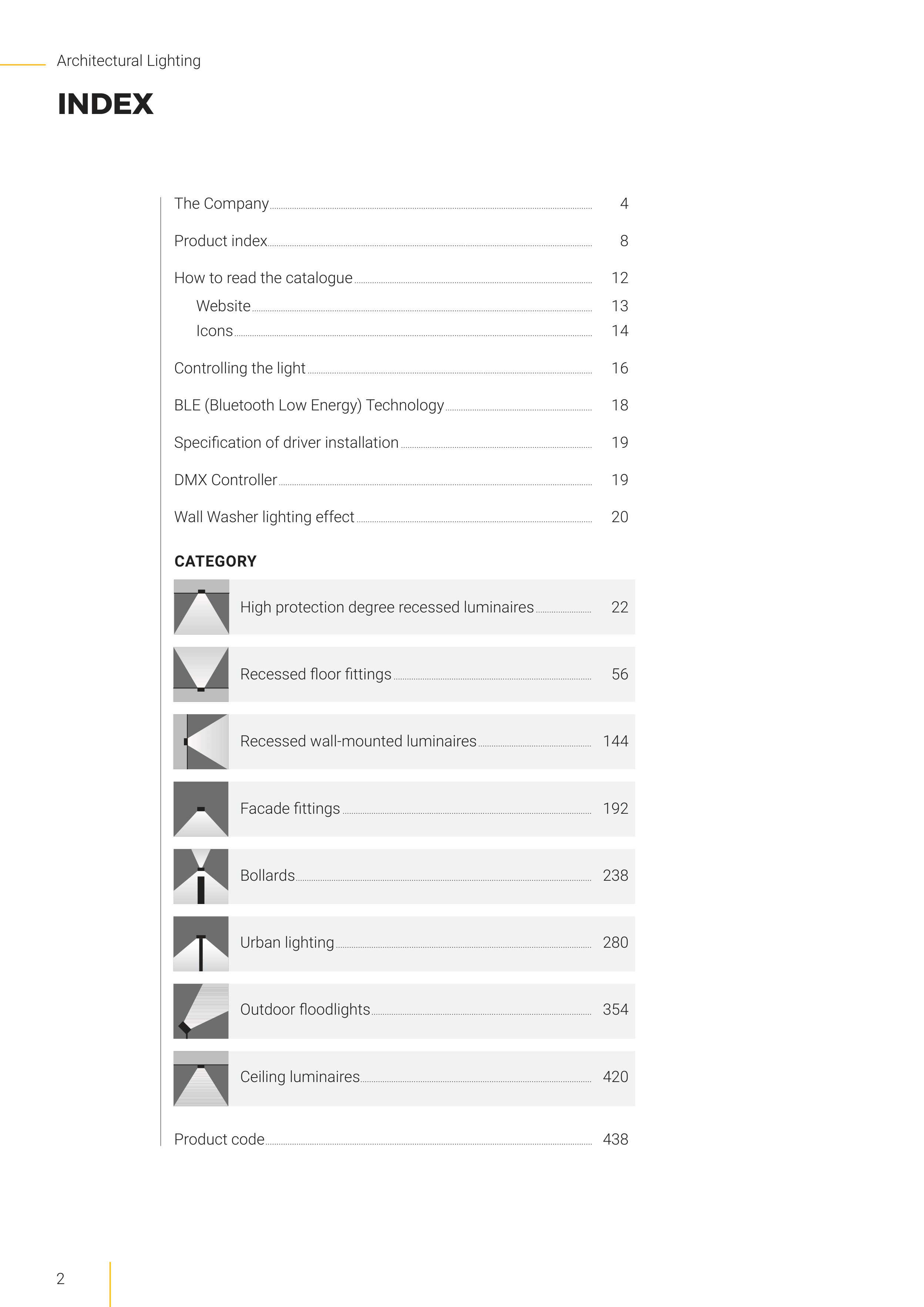Select the Bollards category icon
This screenshot has height=1307, width=924.
tap(201, 876)
